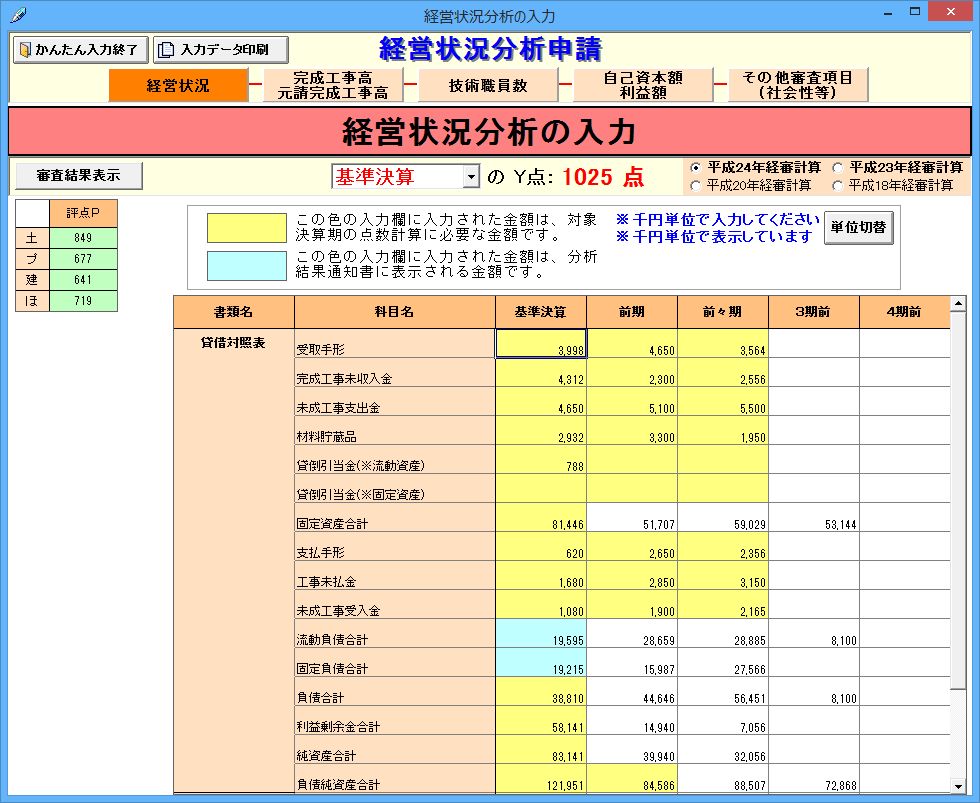
Task: Click the 4期前 column header
Action: coord(904,312)
